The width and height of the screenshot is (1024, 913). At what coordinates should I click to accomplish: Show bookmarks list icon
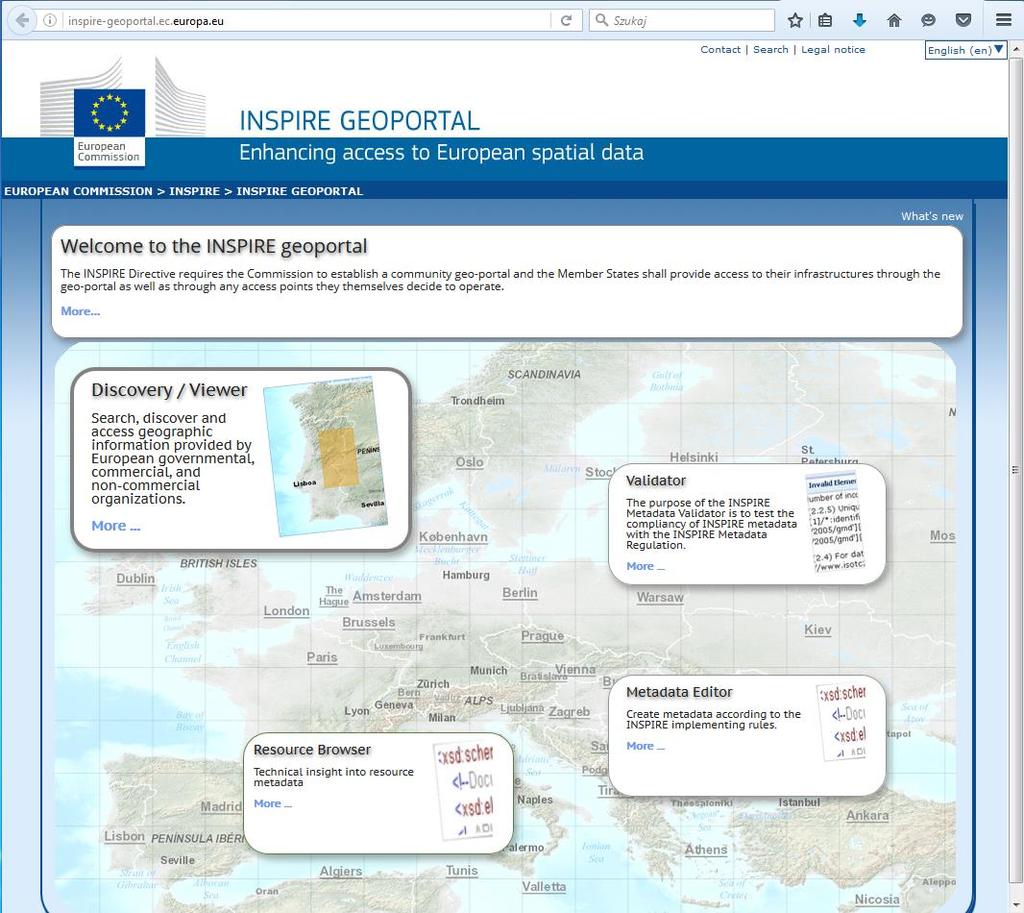825,20
